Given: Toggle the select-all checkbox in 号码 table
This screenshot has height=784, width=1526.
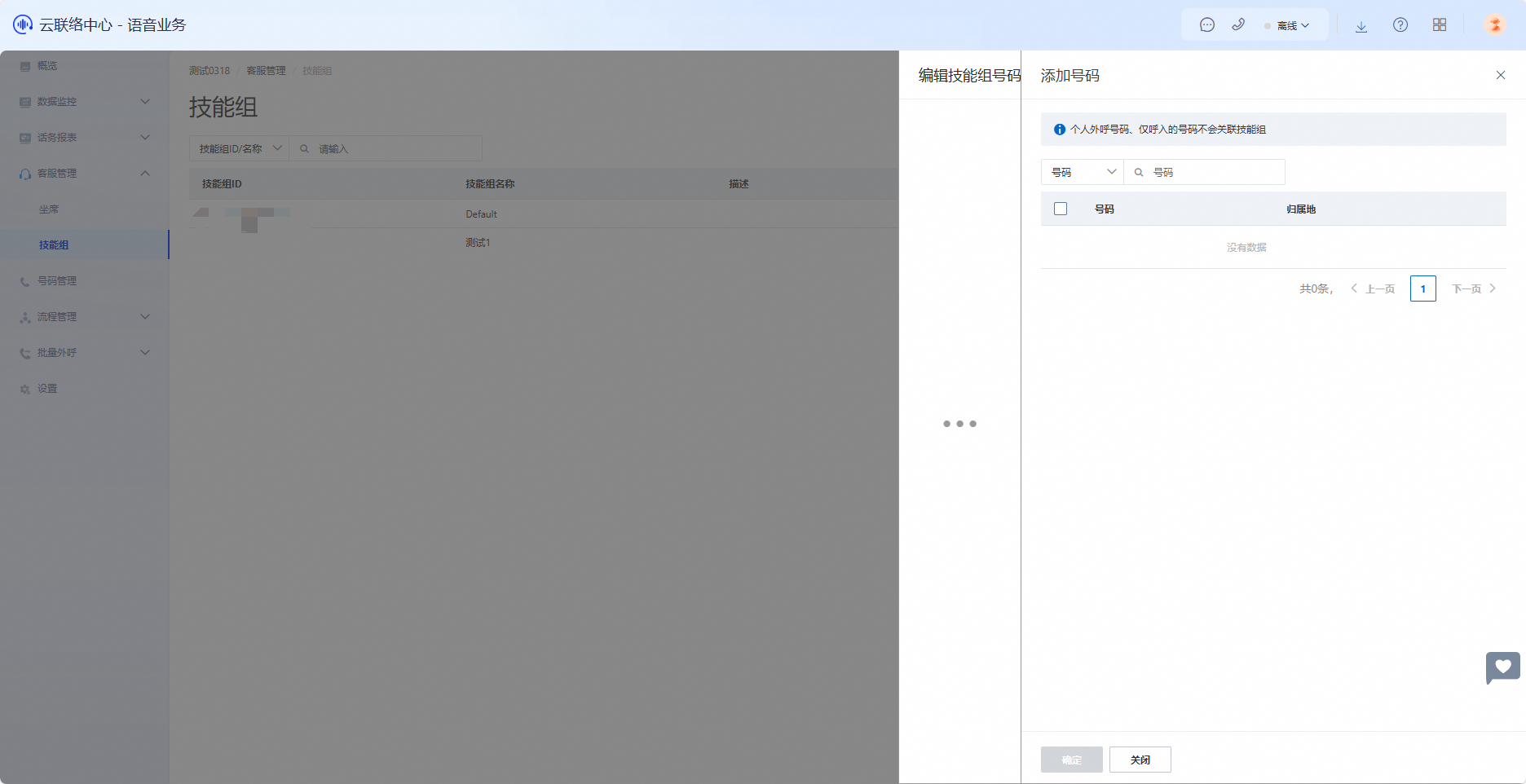Looking at the screenshot, I should click(x=1061, y=209).
